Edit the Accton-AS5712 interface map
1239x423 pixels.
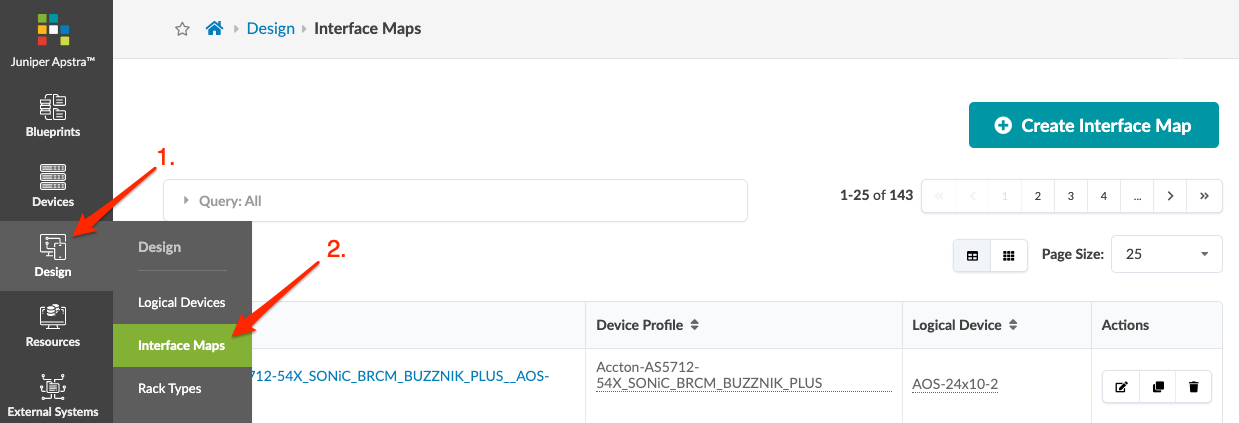1121,387
